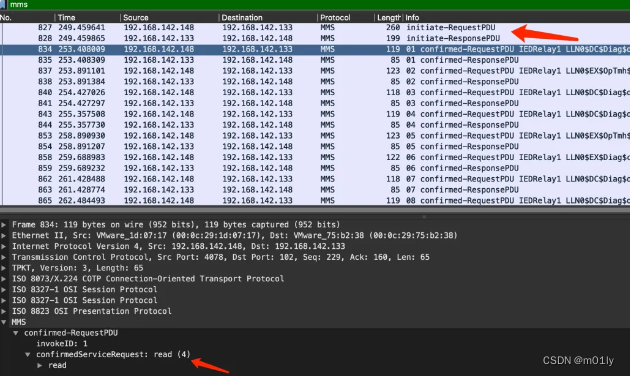Screen dimensions: 630x376
Task: Select packet 837 with length 123
Action: pyautogui.click(x=315, y=71)
